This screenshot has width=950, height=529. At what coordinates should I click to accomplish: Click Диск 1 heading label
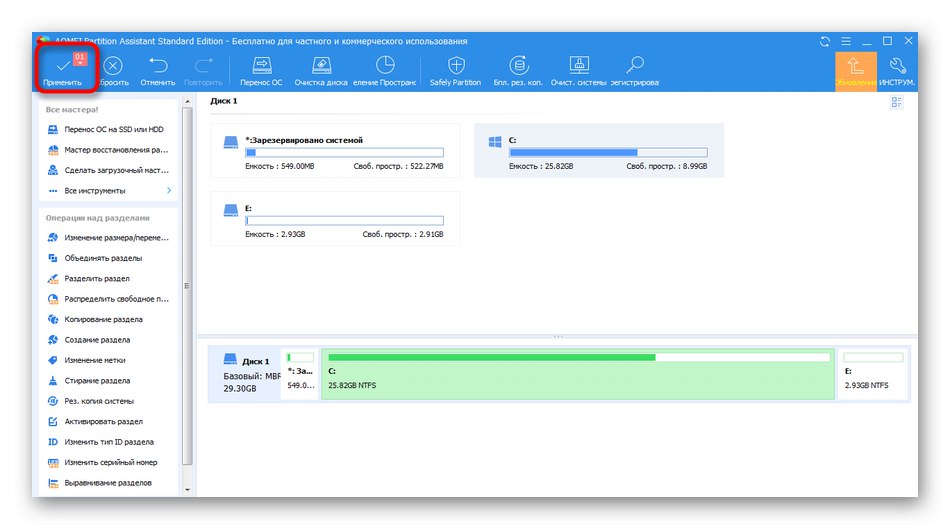coord(224,101)
